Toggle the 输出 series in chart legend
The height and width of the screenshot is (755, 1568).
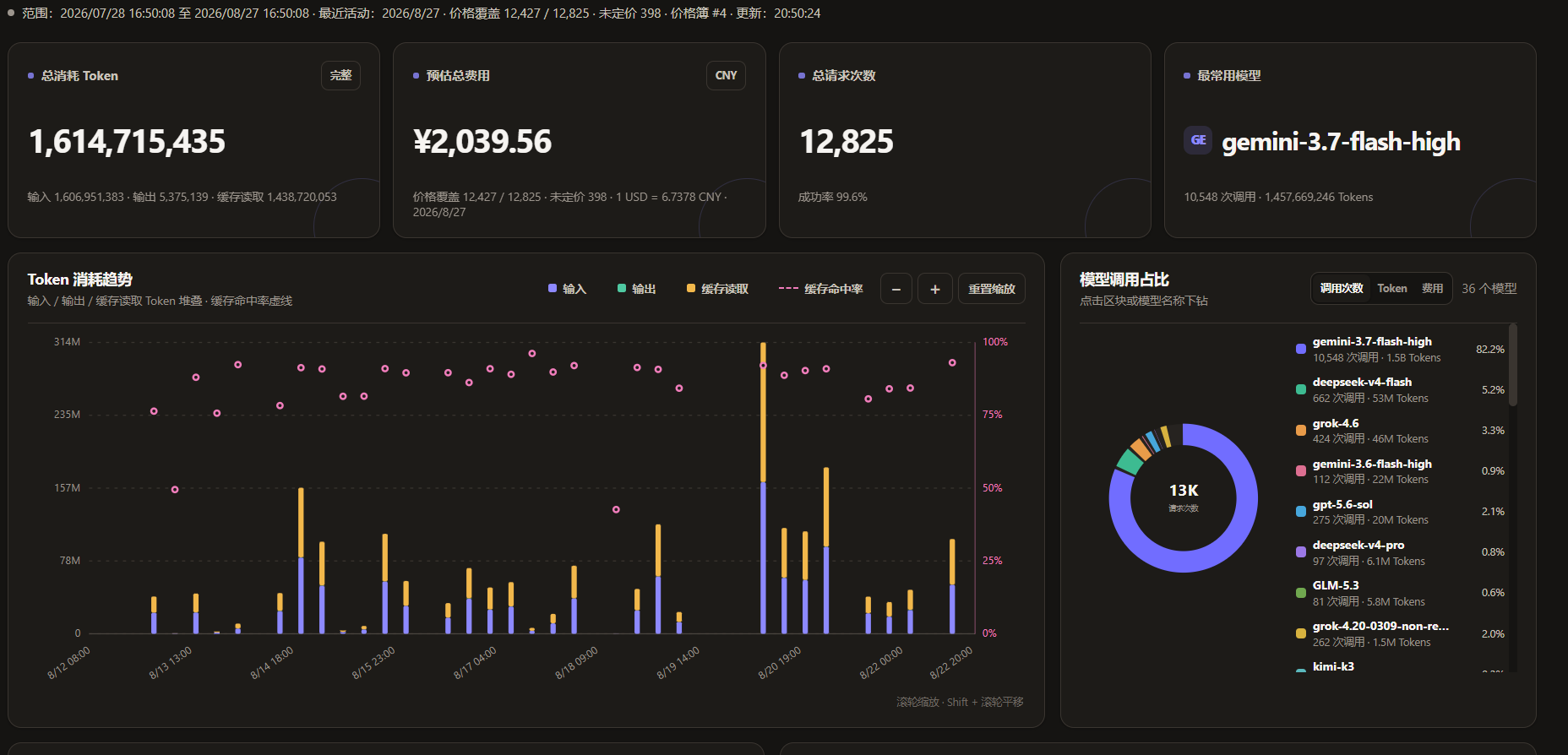(x=636, y=289)
